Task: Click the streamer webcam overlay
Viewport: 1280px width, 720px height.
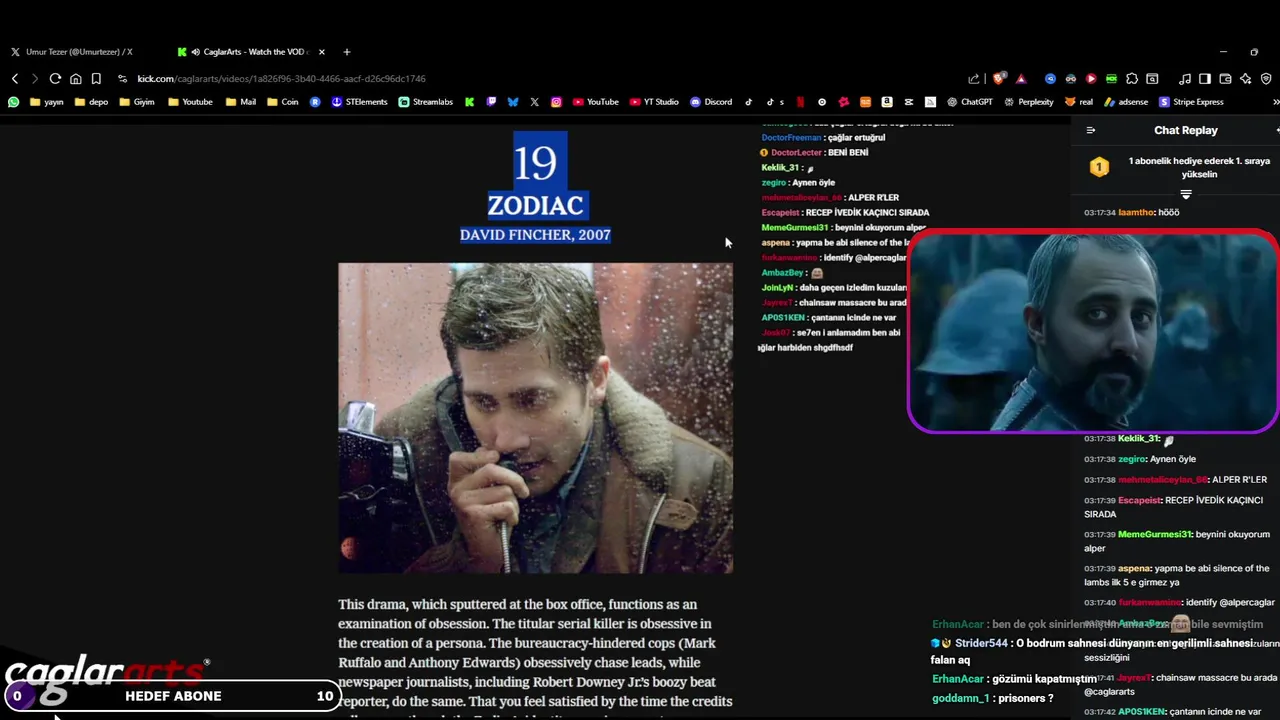Action: tap(1093, 332)
